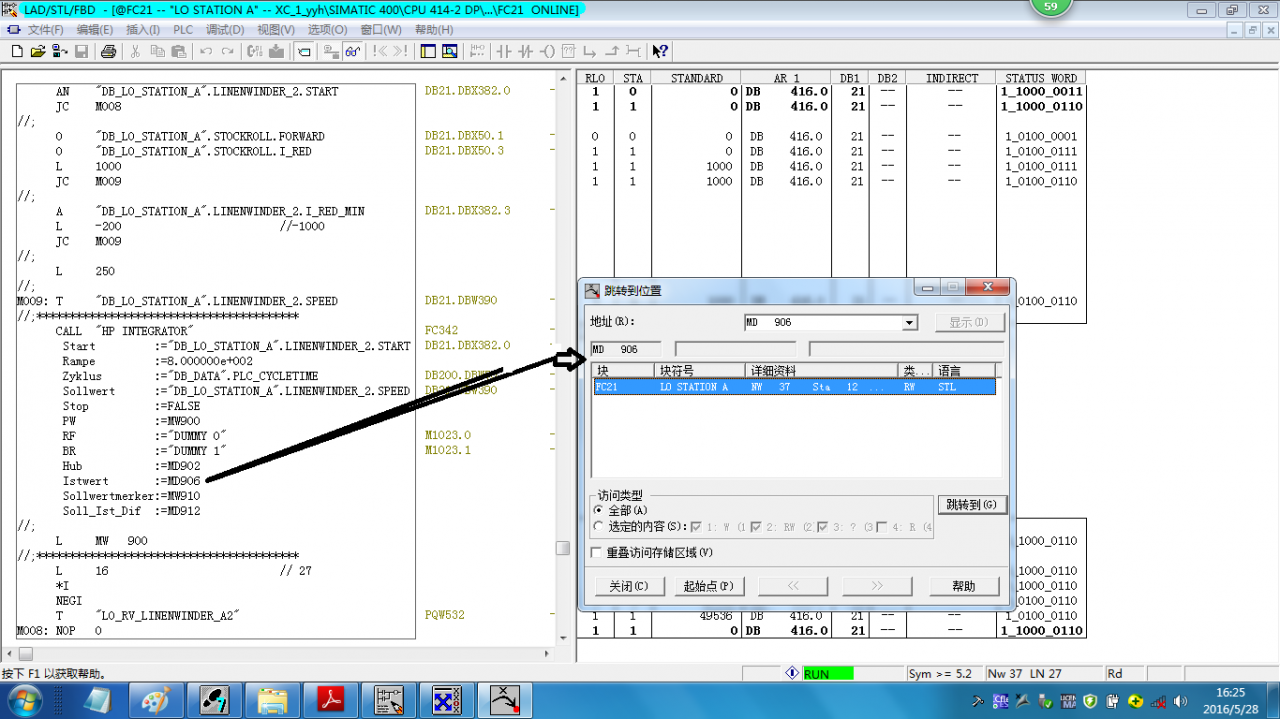Image resolution: width=1280 pixels, height=719 pixels.
Task: Click the Nw 37 LN 27 status field
Action: 1043,674
